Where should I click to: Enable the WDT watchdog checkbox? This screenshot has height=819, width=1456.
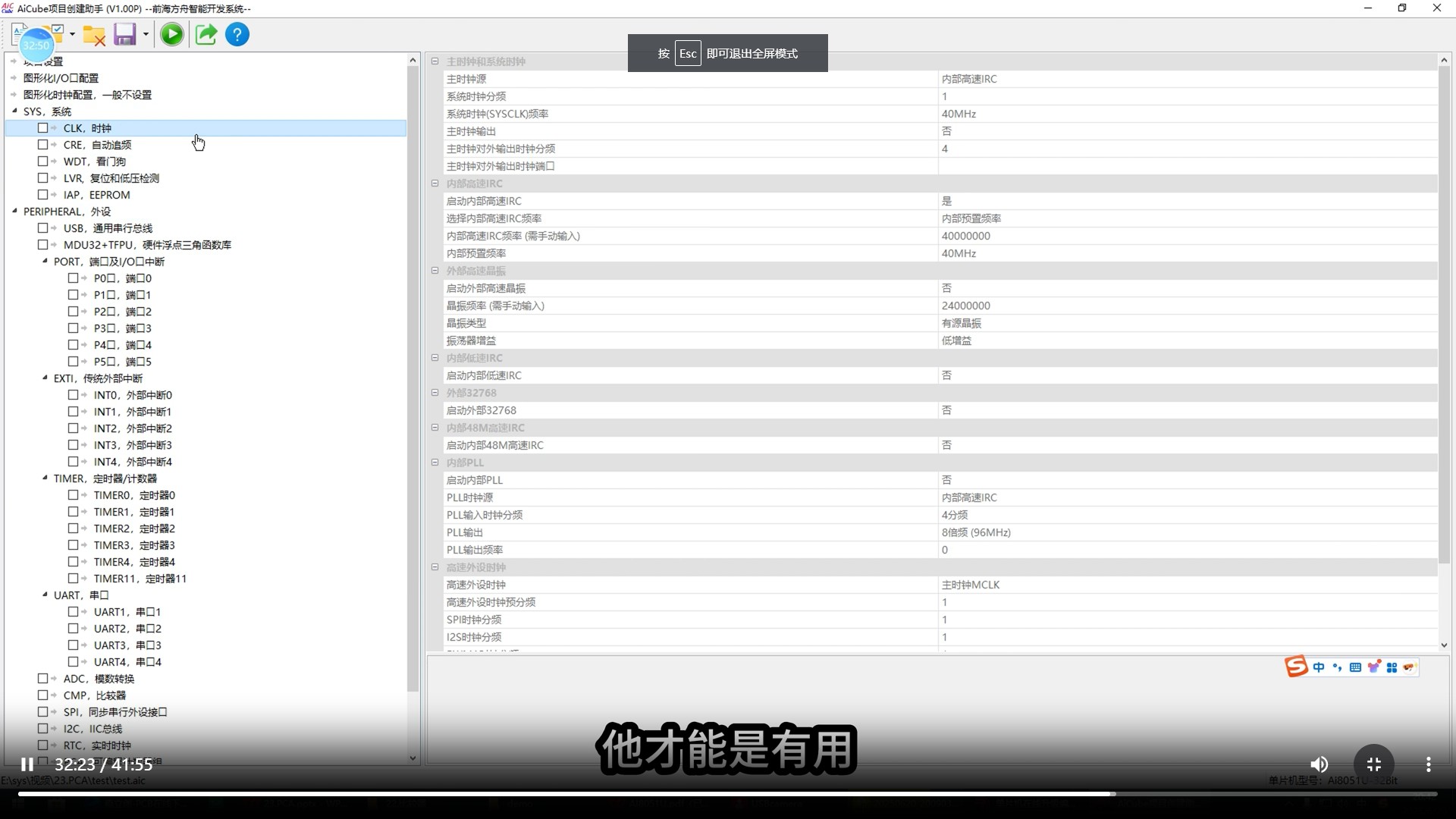pyautogui.click(x=43, y=162)
